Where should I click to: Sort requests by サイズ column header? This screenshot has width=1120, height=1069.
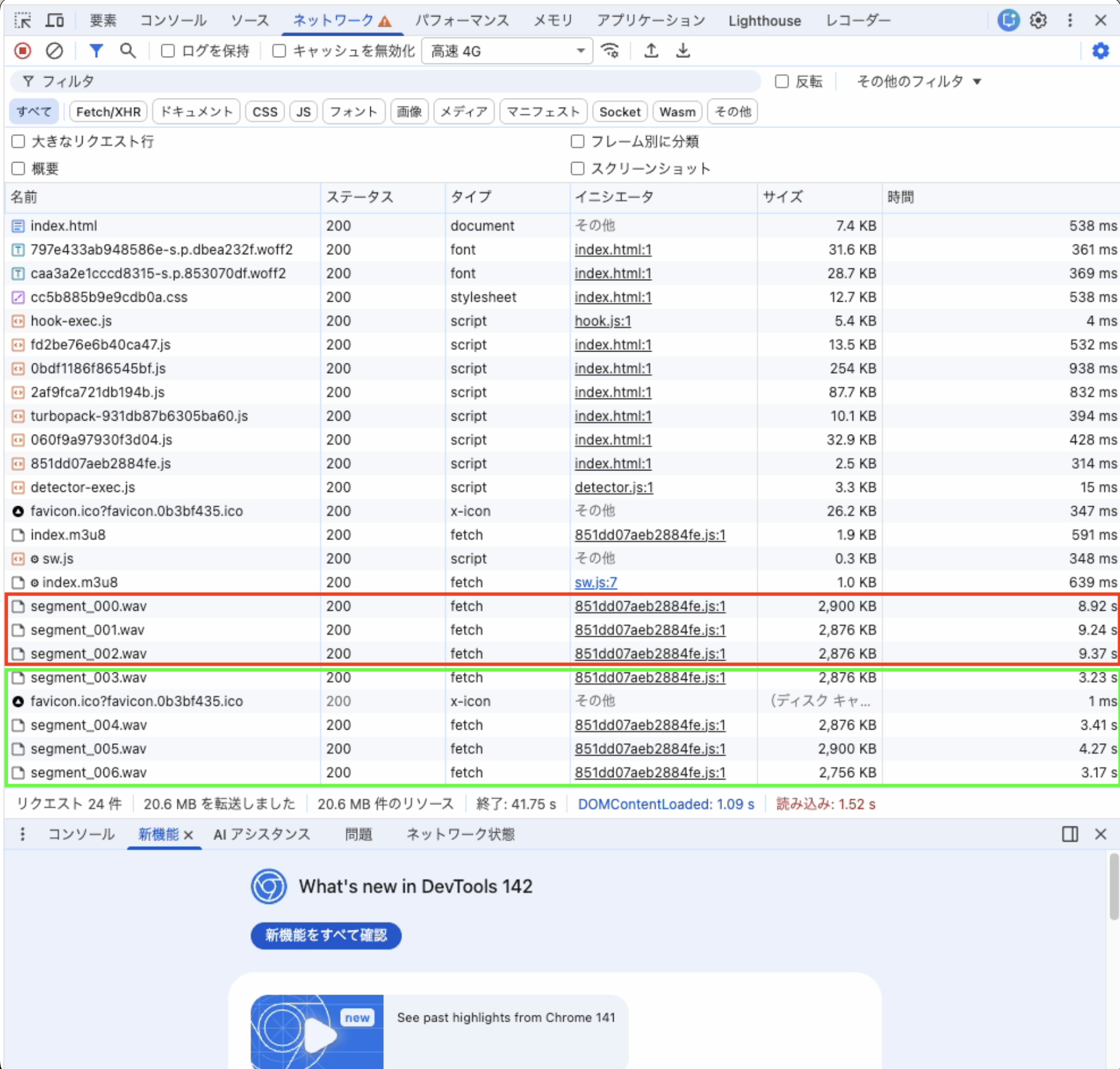pyautogui.click(x=819, y=197)
